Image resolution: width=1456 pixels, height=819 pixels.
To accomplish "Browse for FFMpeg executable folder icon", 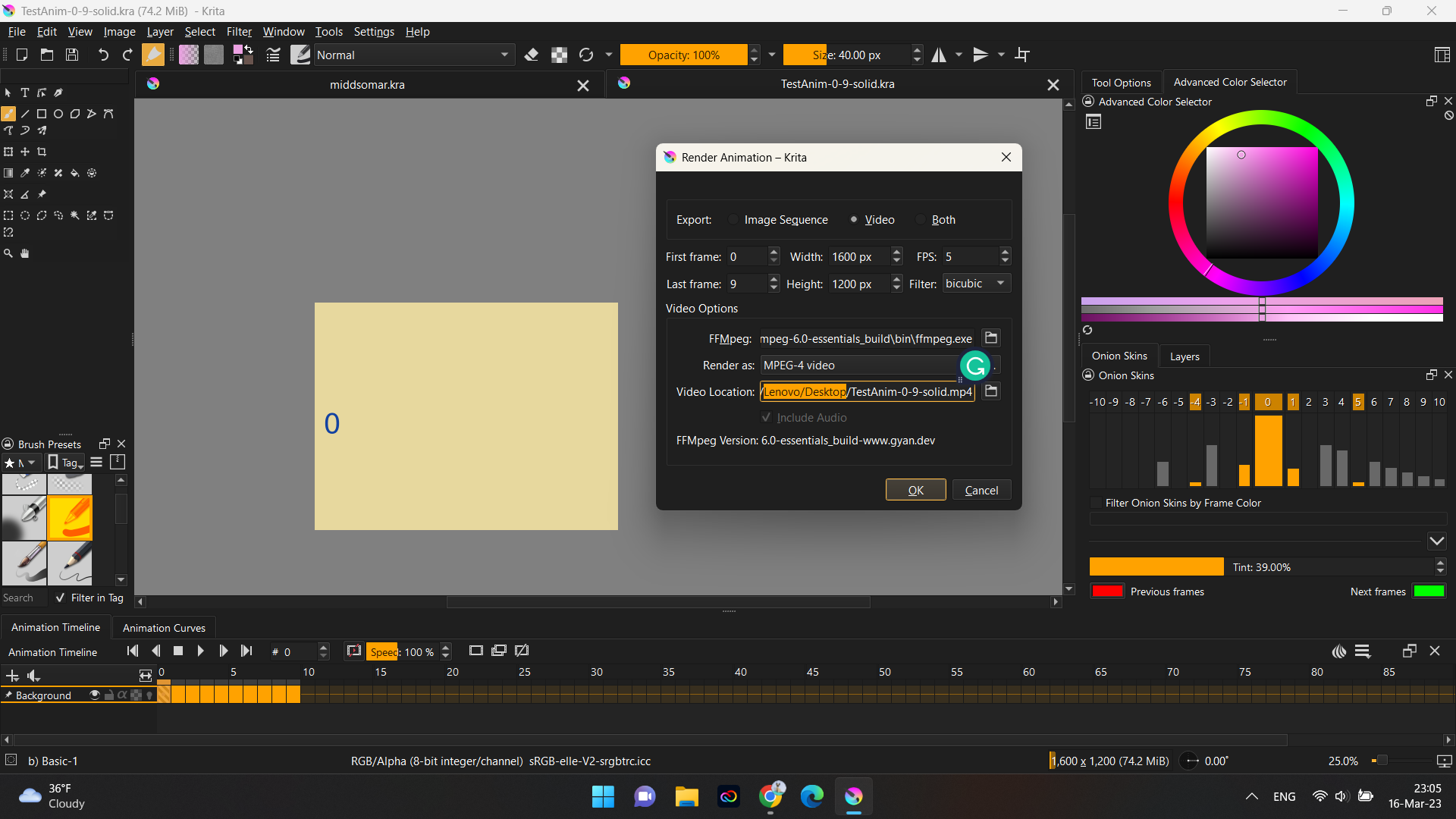I will tap(990, 338).
